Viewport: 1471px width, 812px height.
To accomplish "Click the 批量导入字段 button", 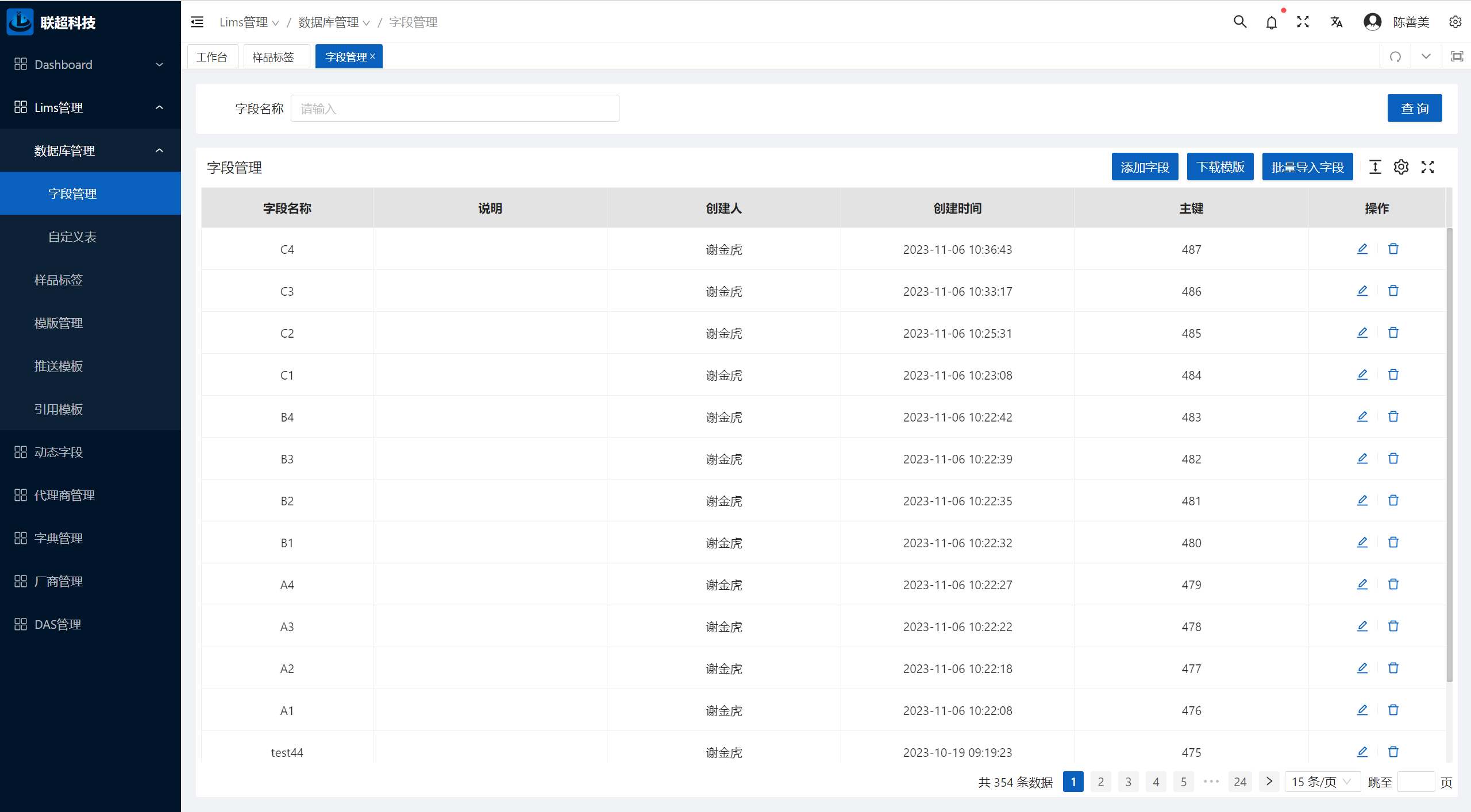I will coord(1307,167).
